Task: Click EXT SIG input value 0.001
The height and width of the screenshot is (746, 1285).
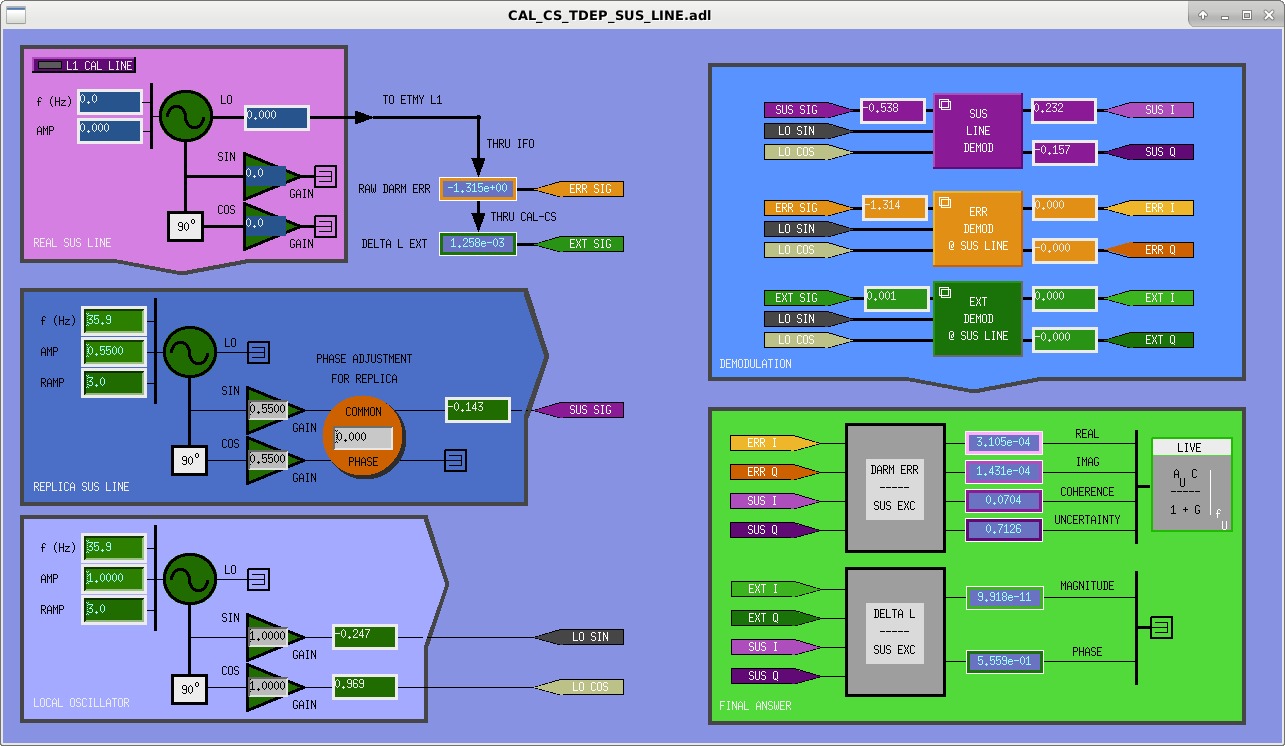Action: point(896,298)
